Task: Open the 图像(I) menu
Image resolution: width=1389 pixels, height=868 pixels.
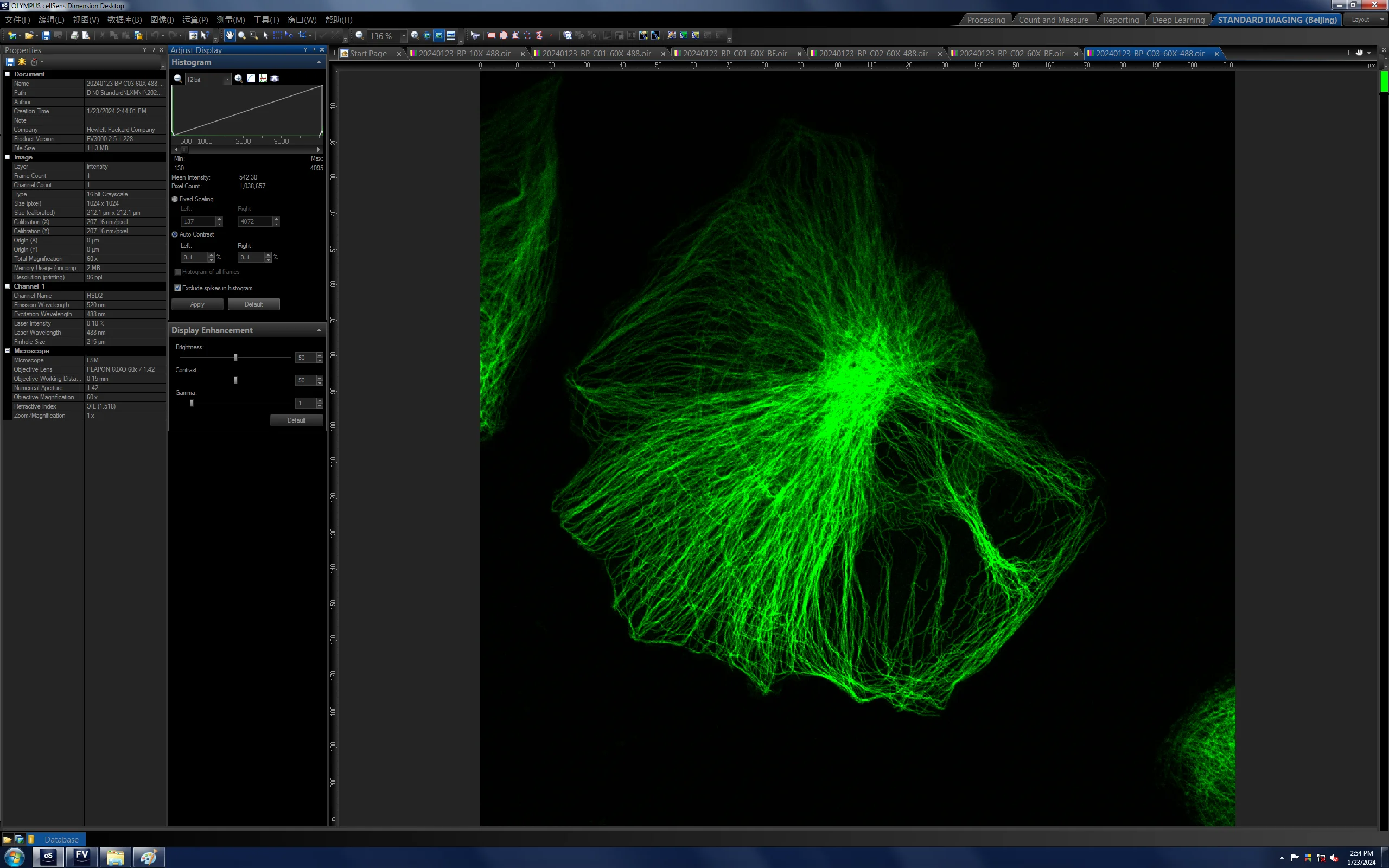Action: pos(162,20)
